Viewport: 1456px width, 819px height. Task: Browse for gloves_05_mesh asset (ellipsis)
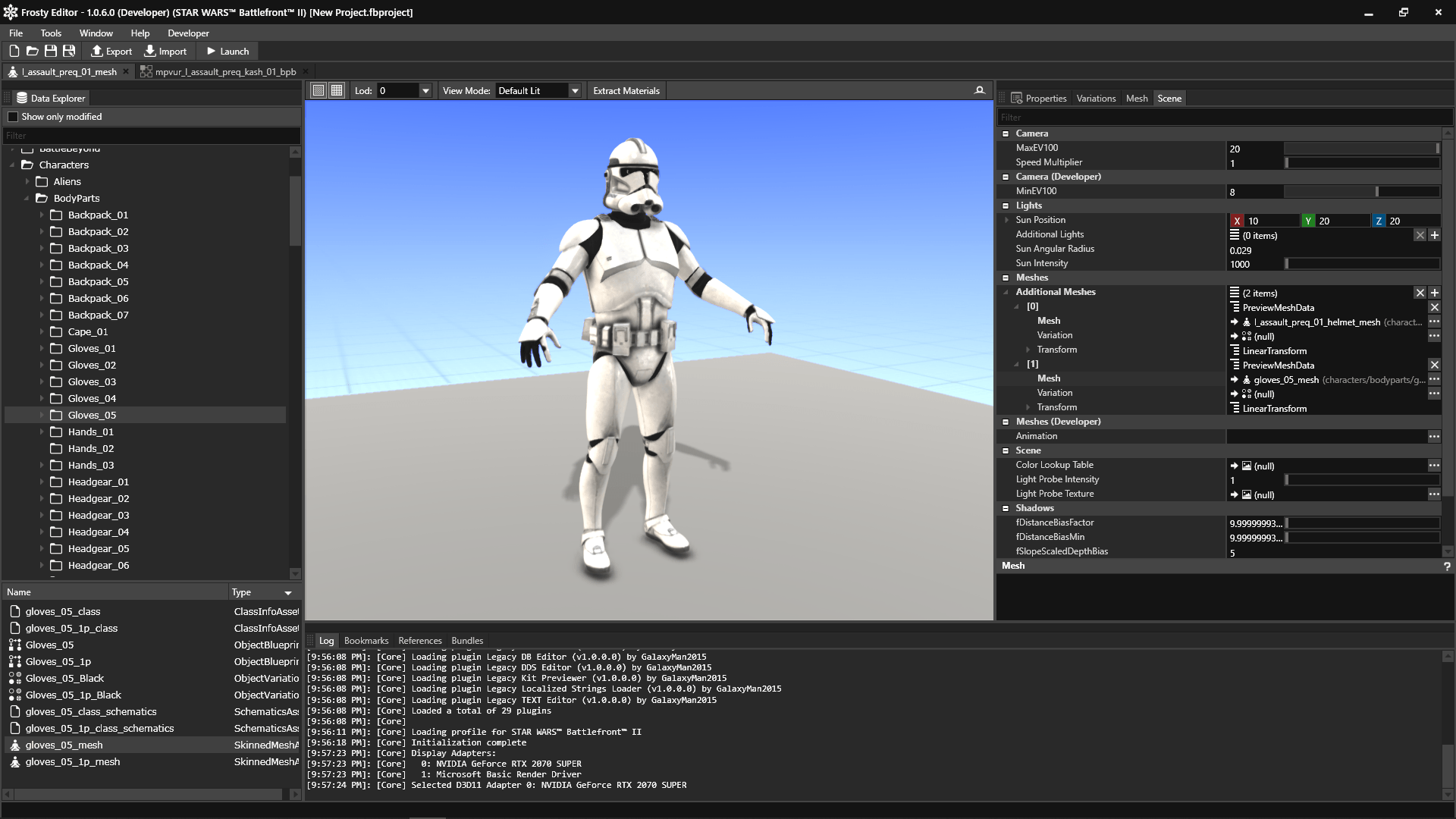coord(1435,379)
